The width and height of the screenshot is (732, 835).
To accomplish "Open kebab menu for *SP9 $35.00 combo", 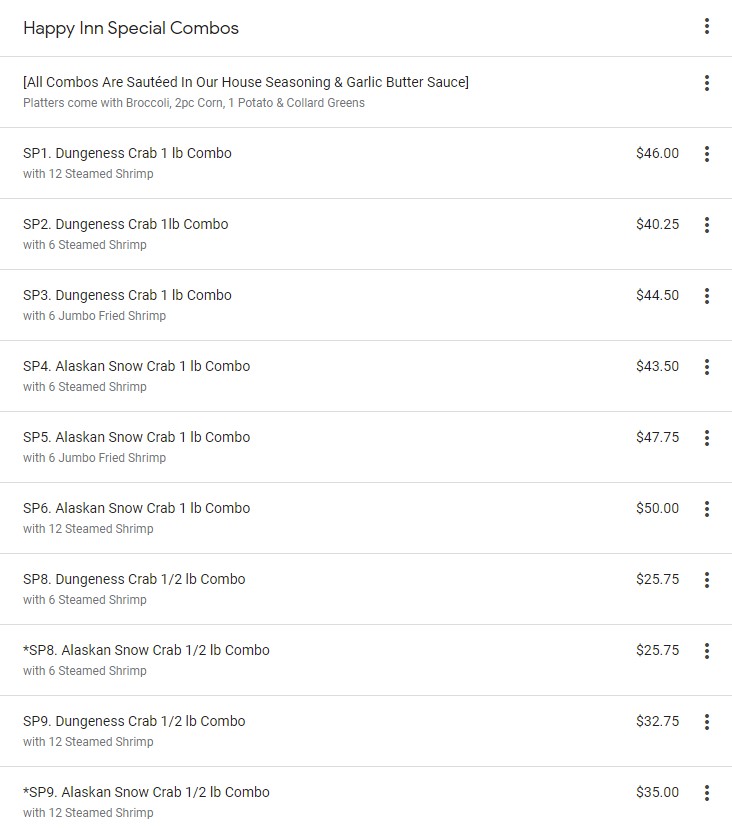I will [x=707, y=793].
